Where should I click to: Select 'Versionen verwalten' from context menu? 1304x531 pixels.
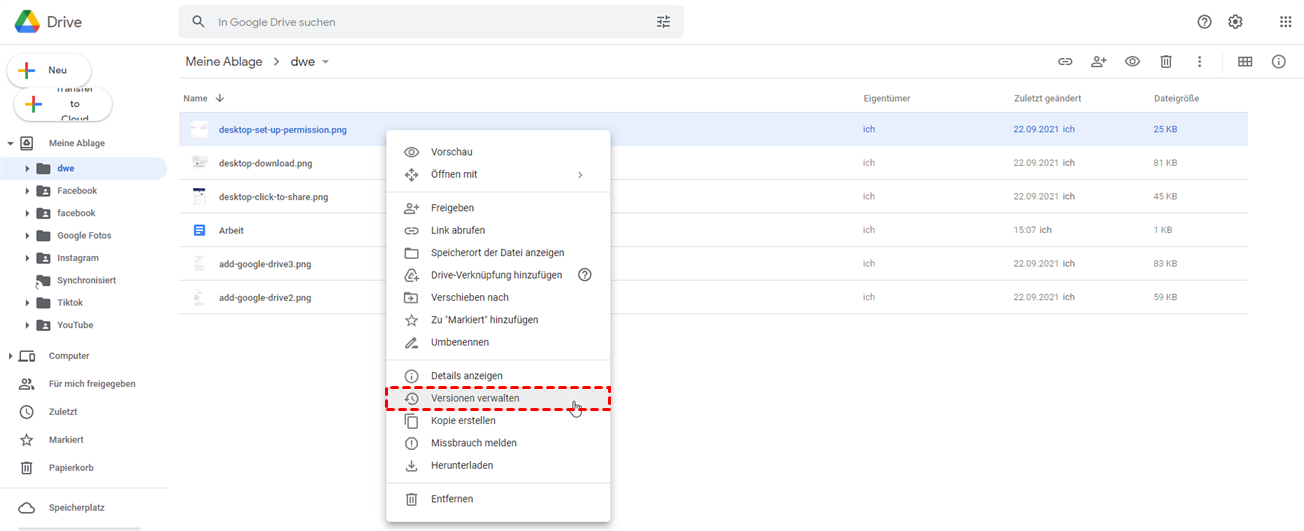[475, 398]
